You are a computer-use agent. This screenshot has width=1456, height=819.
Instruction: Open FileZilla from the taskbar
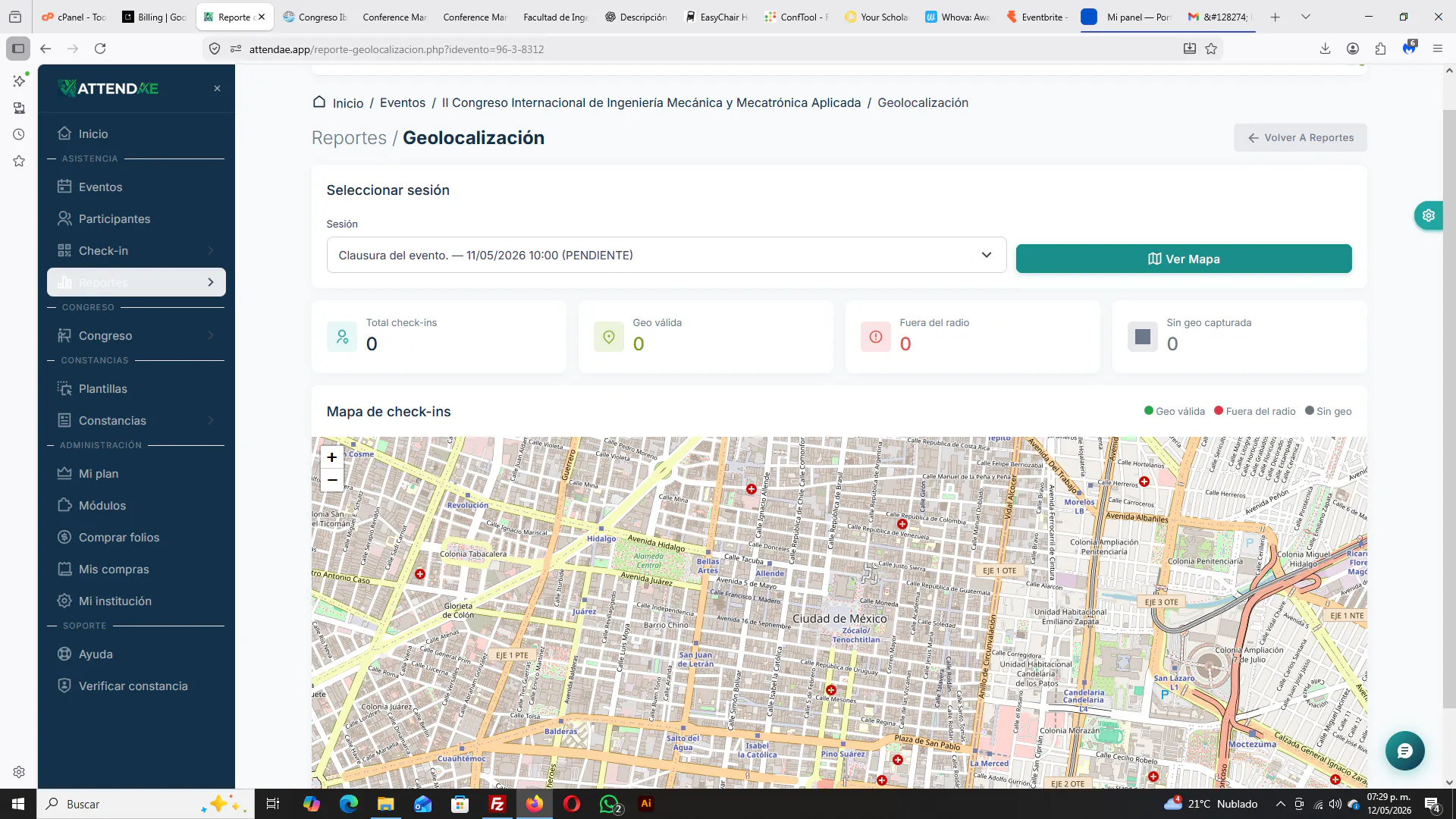(x=497, y=804)
